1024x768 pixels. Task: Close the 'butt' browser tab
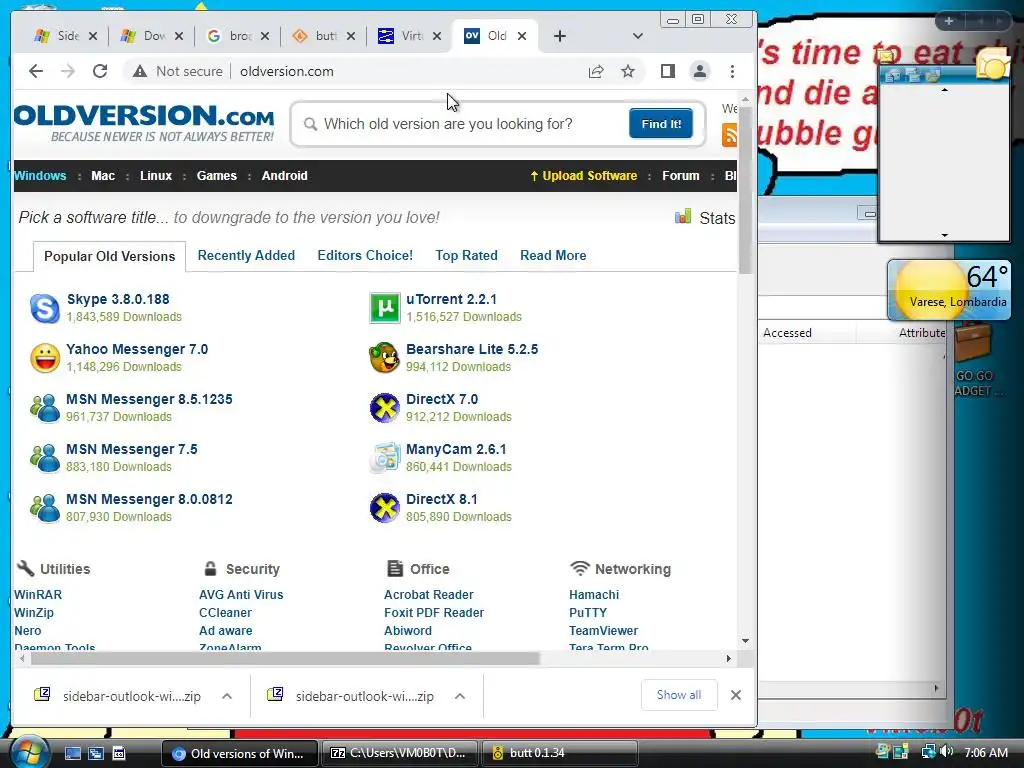[351, 36]
